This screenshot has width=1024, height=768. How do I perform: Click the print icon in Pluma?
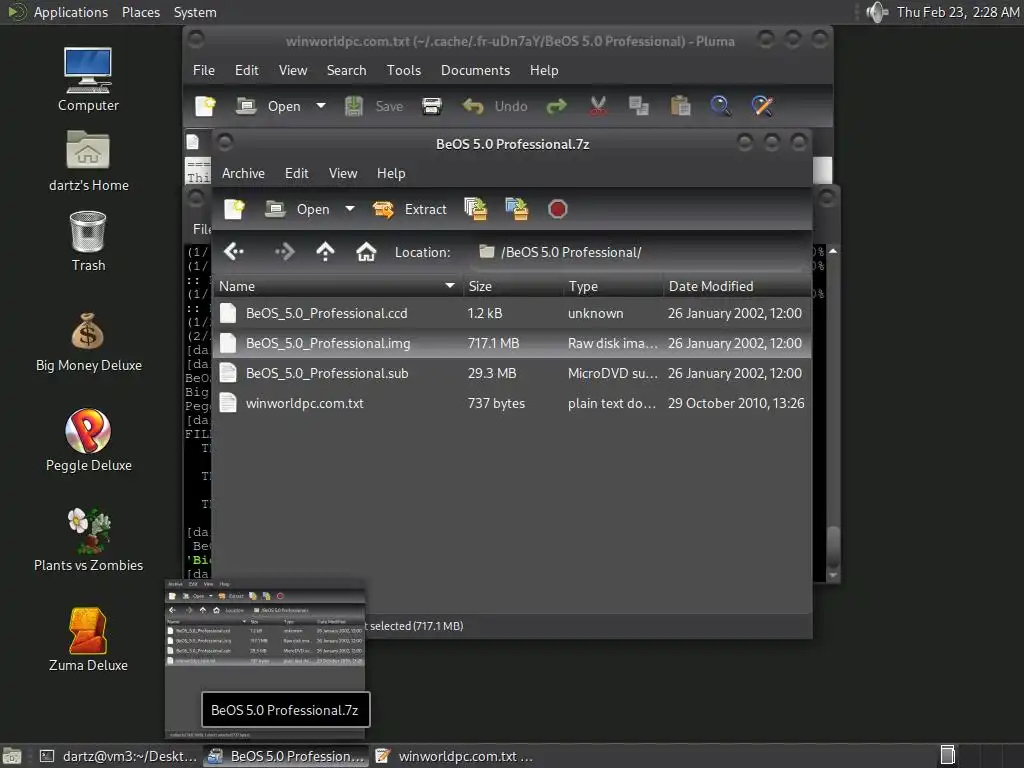[432, 106]
